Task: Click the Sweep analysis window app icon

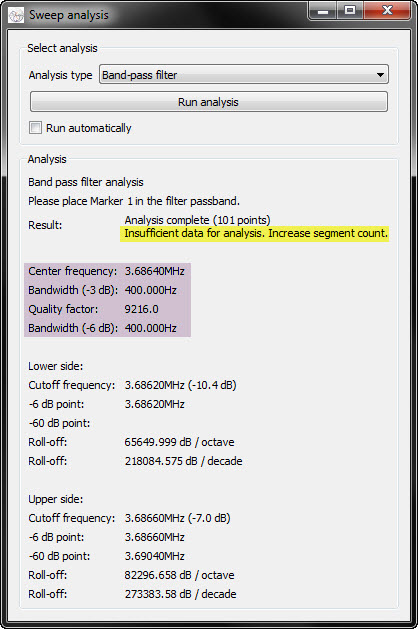Action: [x=16, y=15]
